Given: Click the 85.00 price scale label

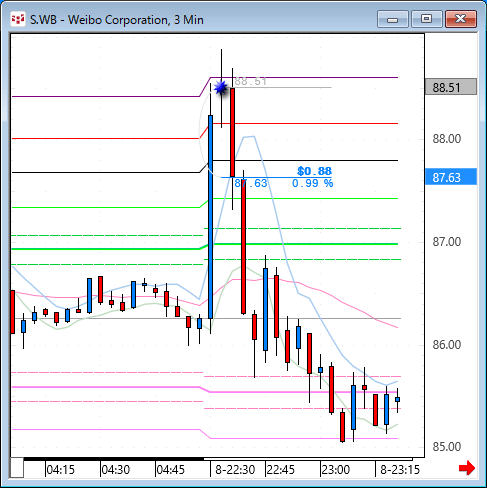Looking at the screenshot, I should 447,447.
